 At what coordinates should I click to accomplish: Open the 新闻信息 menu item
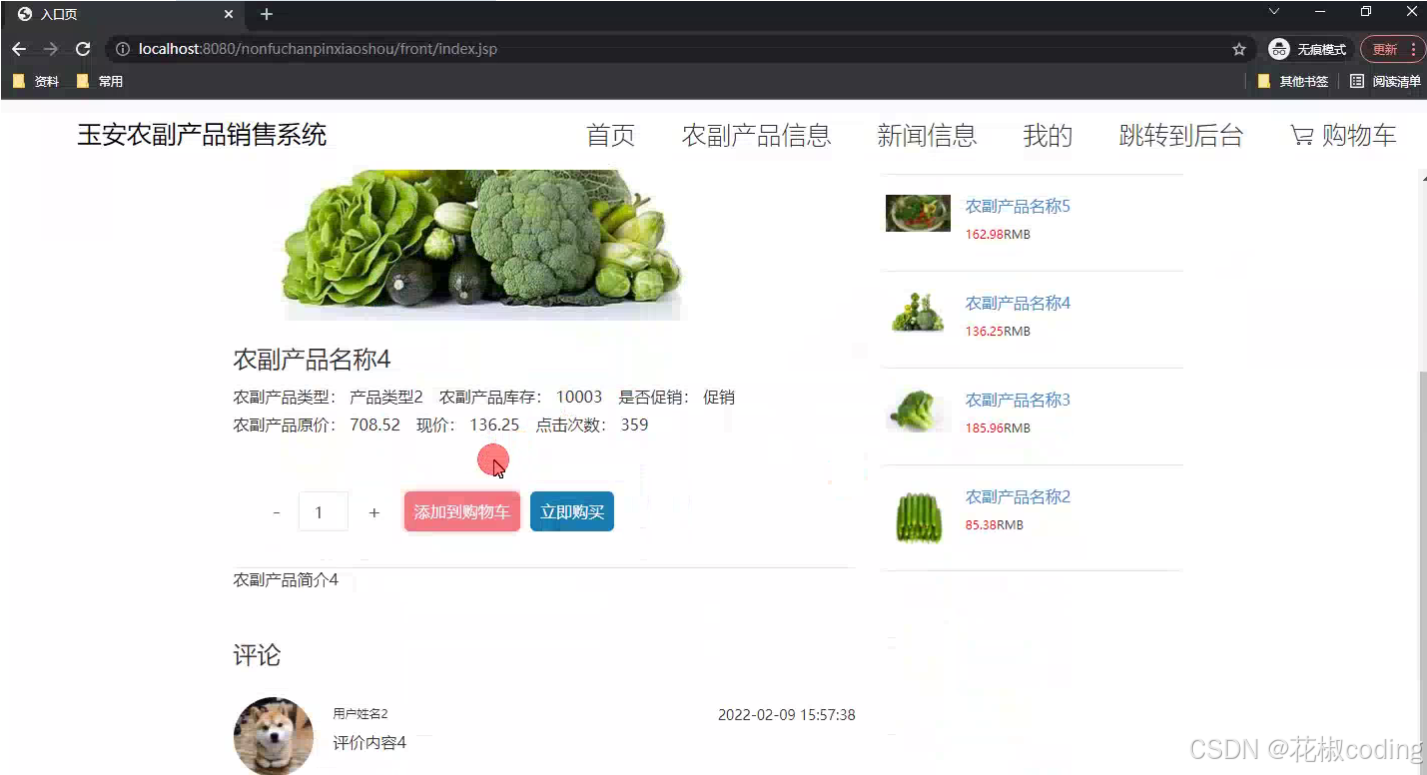927,136
